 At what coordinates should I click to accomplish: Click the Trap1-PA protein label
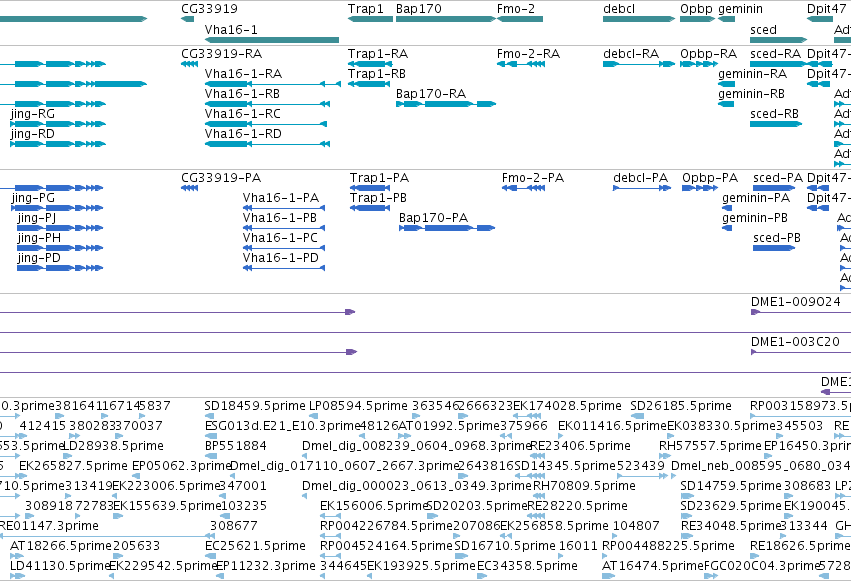click(x=379, y=178)
